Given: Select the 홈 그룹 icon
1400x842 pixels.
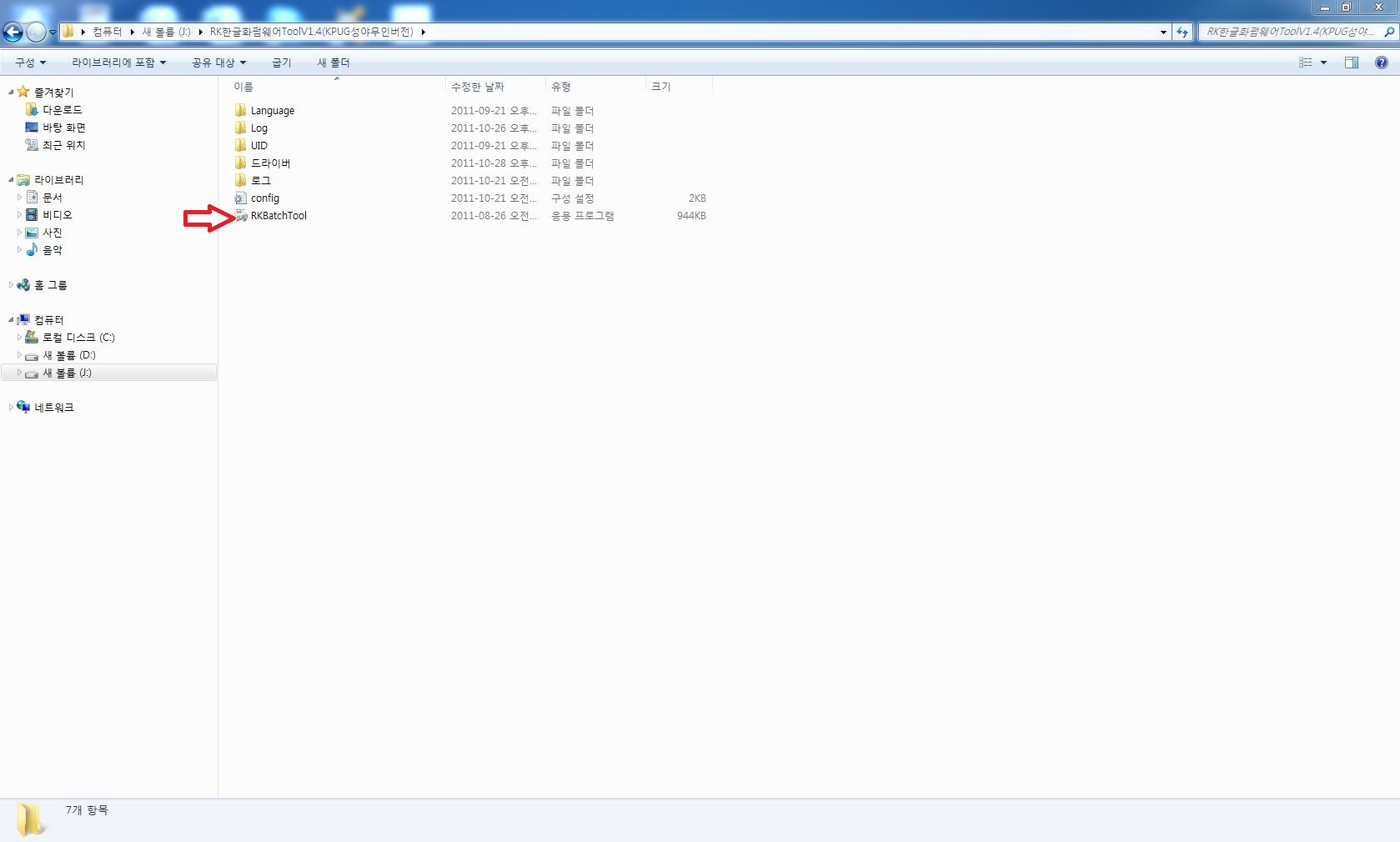Looking at the screenshot, I should [23, 285].
